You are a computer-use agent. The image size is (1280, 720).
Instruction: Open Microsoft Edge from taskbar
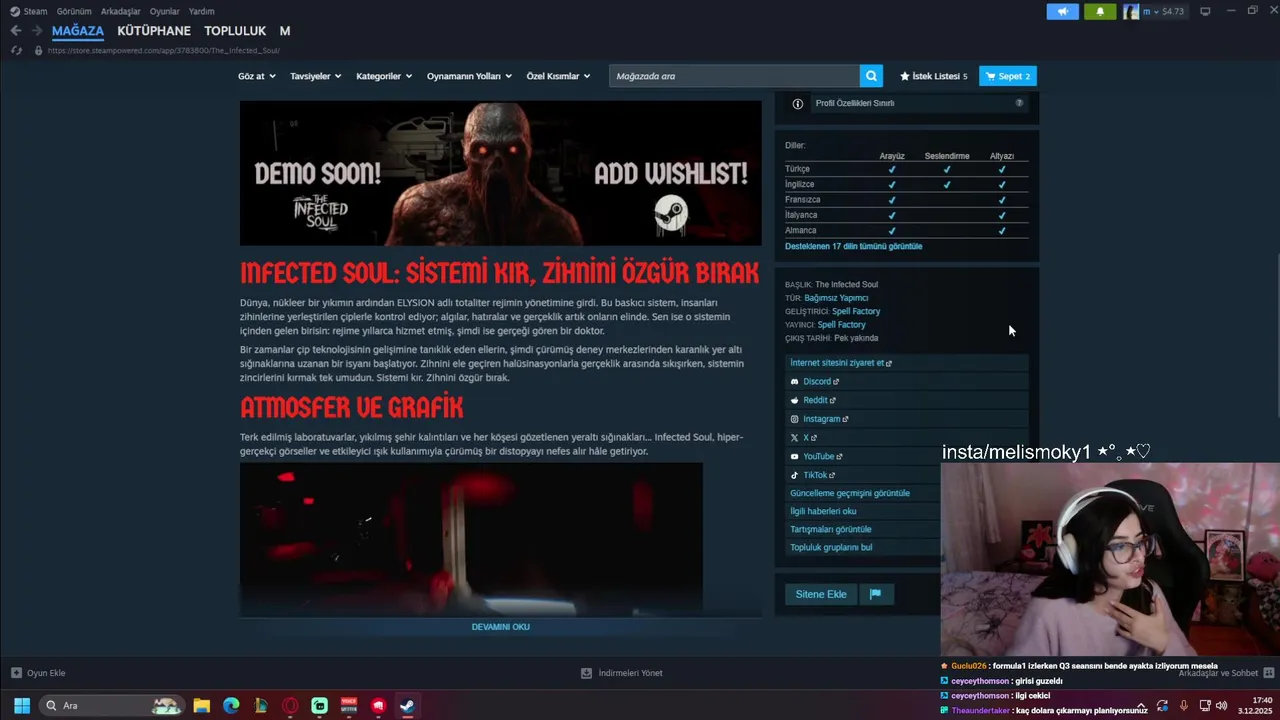click(x=231, y=706)
